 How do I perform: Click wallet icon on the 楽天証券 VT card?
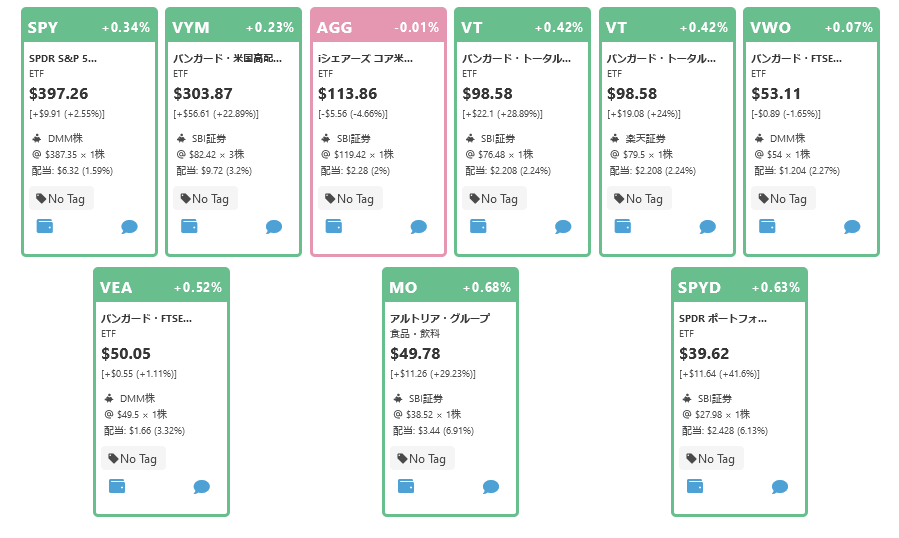tap(623, 226)
